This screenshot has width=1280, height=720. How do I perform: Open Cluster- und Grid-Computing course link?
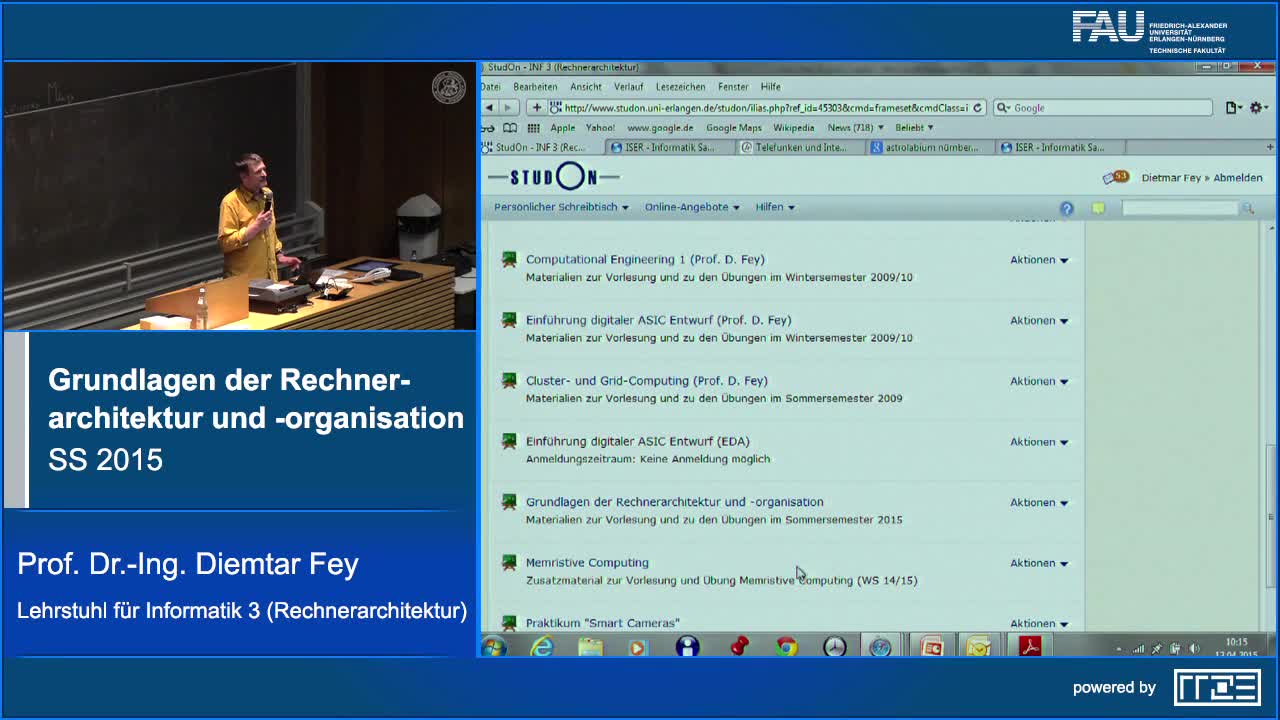pyautogui.click(x=646, y=381)
